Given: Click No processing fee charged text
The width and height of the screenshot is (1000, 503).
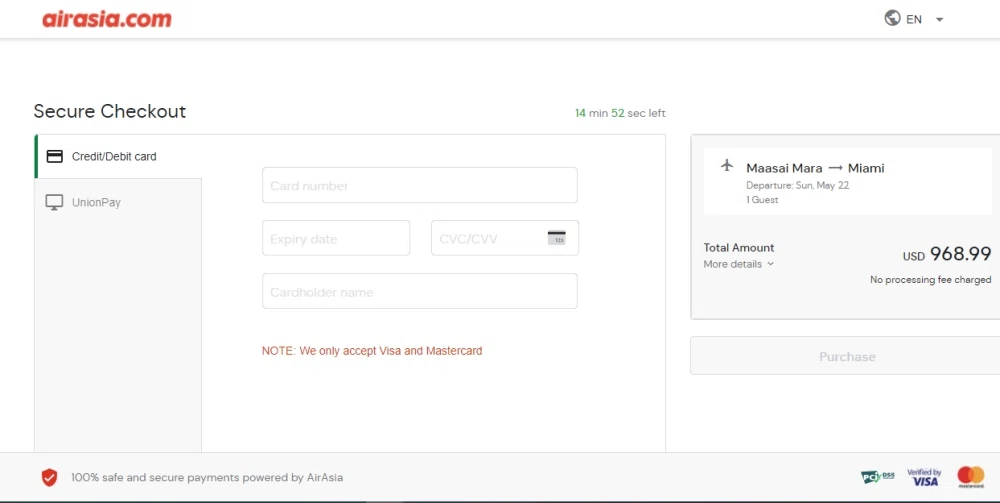Looking at the screenshot, I should 930,280.
